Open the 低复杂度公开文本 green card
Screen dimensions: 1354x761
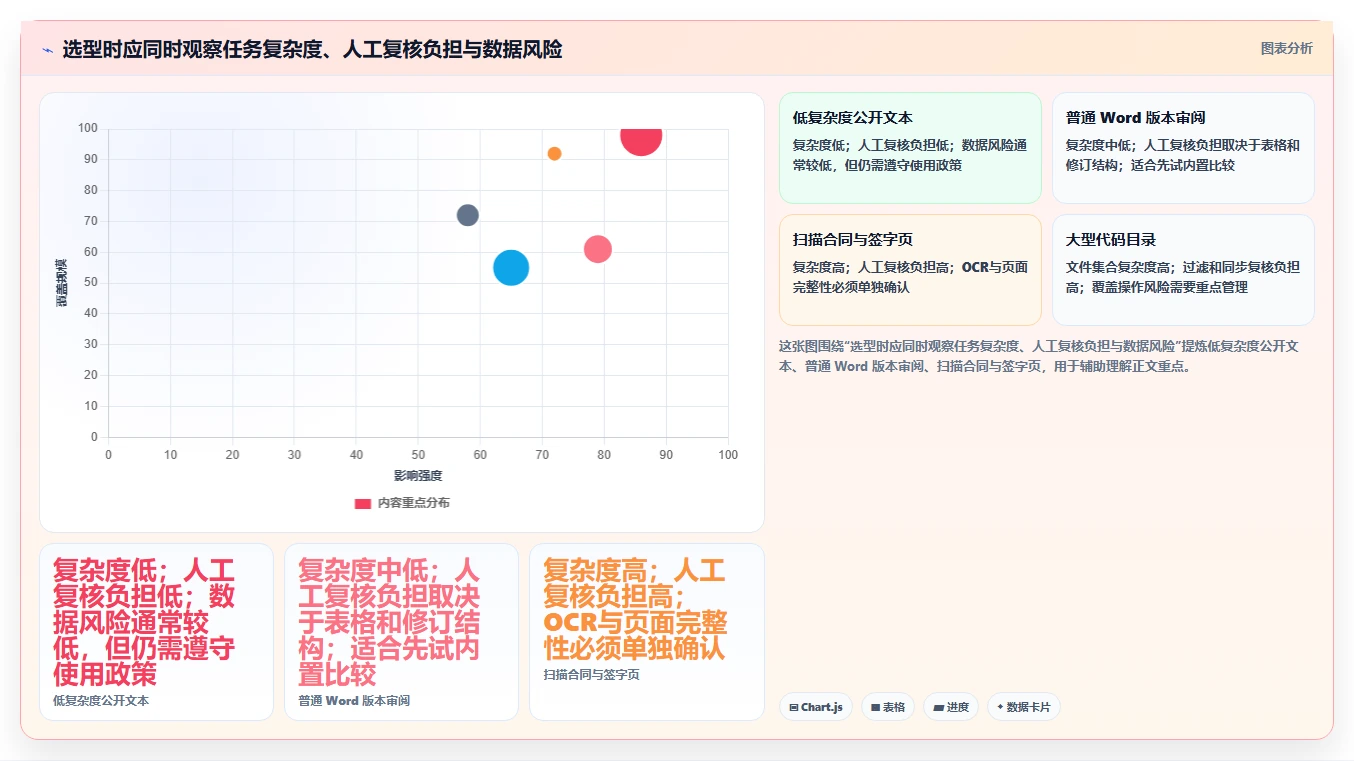[910, 148]
